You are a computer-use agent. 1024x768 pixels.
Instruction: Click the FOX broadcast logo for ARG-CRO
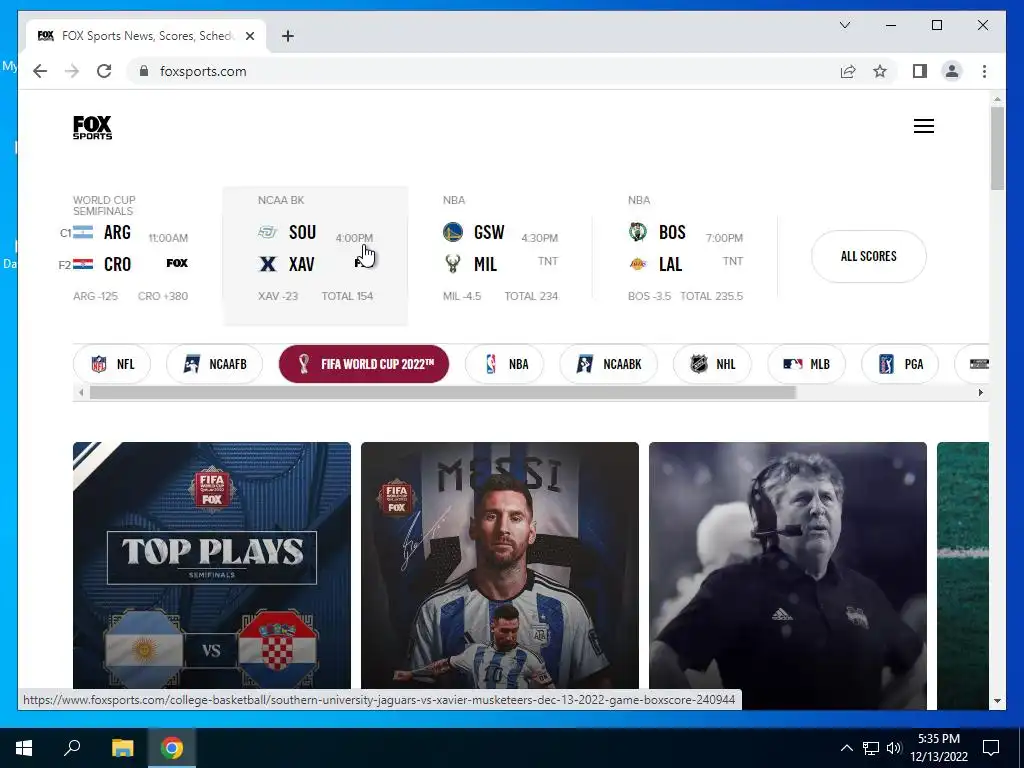[x=177, y=263]
